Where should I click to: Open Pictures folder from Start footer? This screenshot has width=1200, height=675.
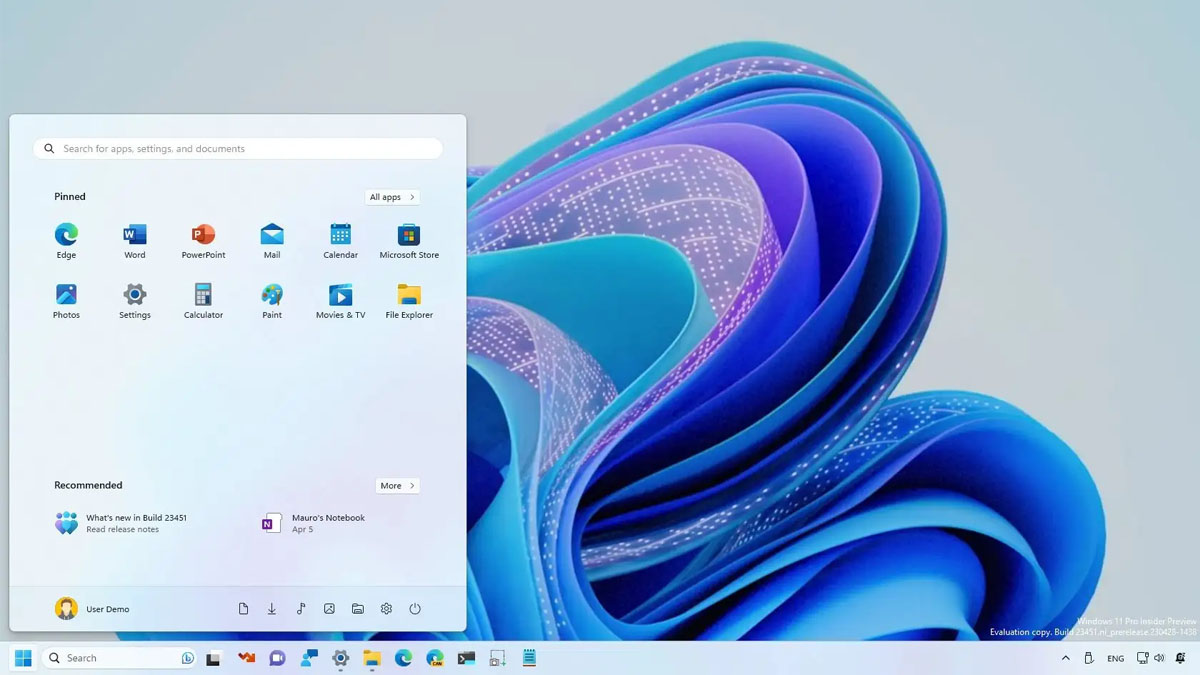tap(329, 609)
